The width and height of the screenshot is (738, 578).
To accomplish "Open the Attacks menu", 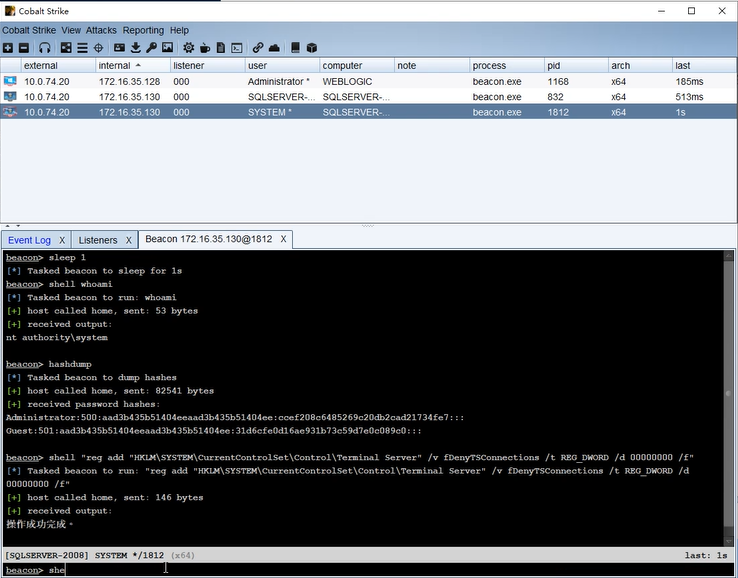I will [x=101, y=30].
